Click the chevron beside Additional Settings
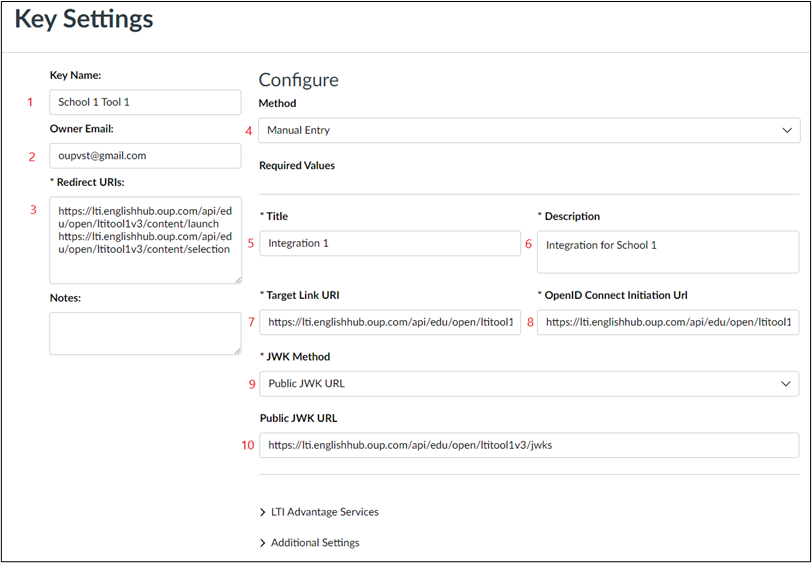 [x=263, y=543]
